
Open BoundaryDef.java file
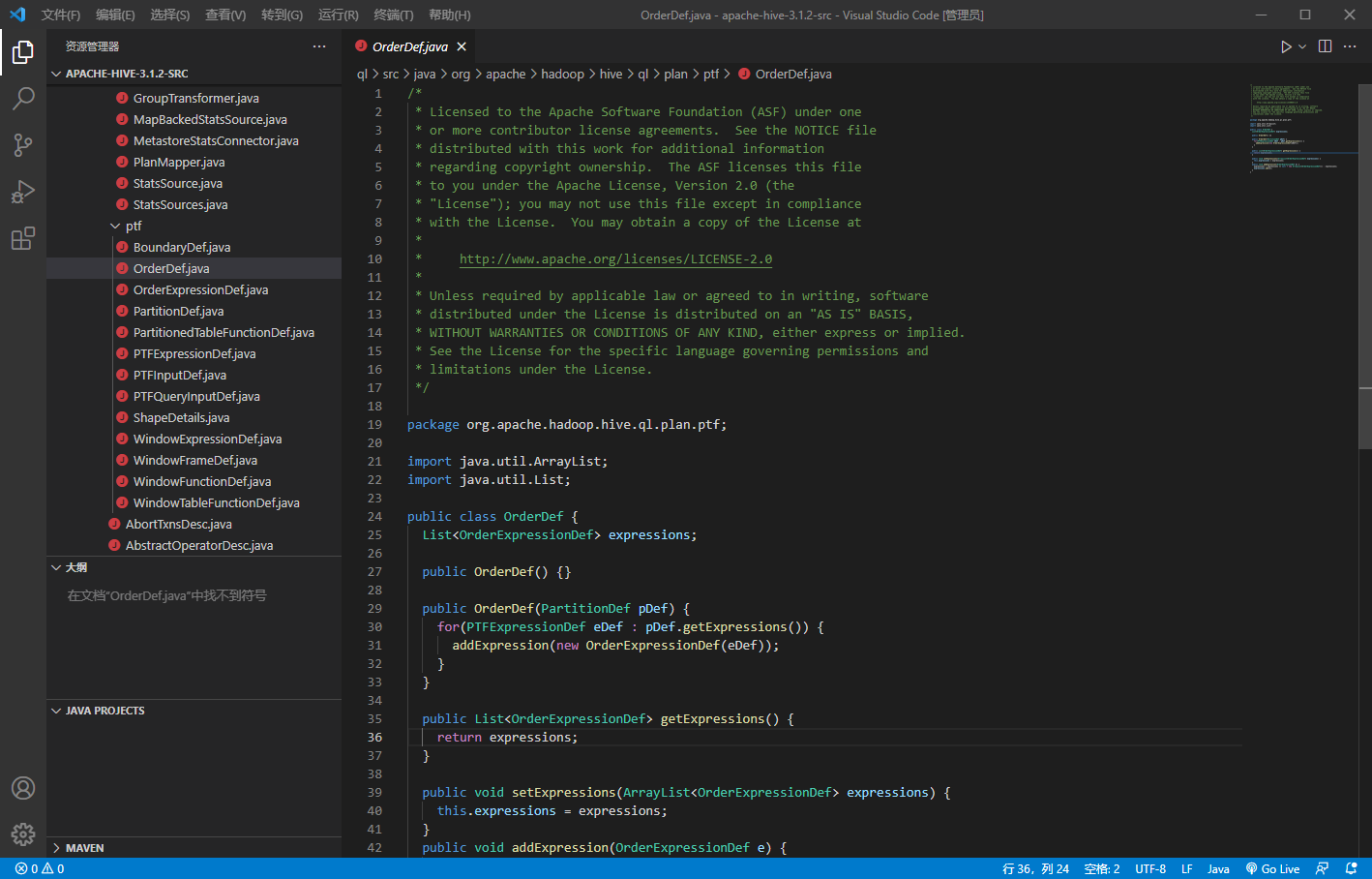pos(182,247)
